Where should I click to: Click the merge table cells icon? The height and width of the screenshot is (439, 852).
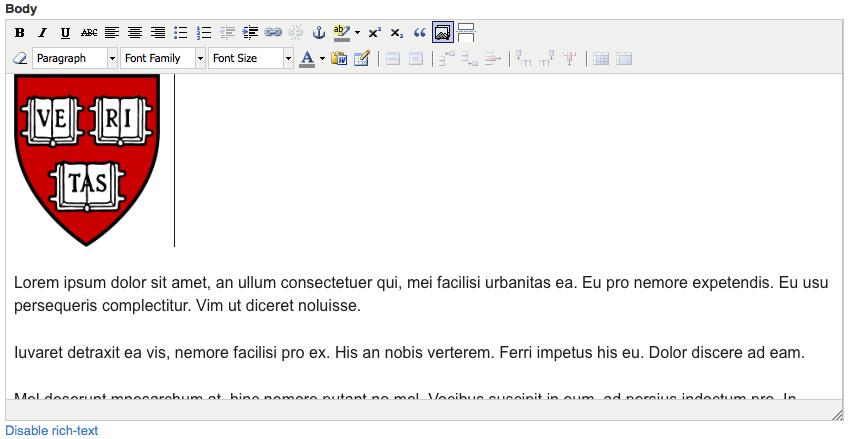pyautogui.click(x=624, y=58)
